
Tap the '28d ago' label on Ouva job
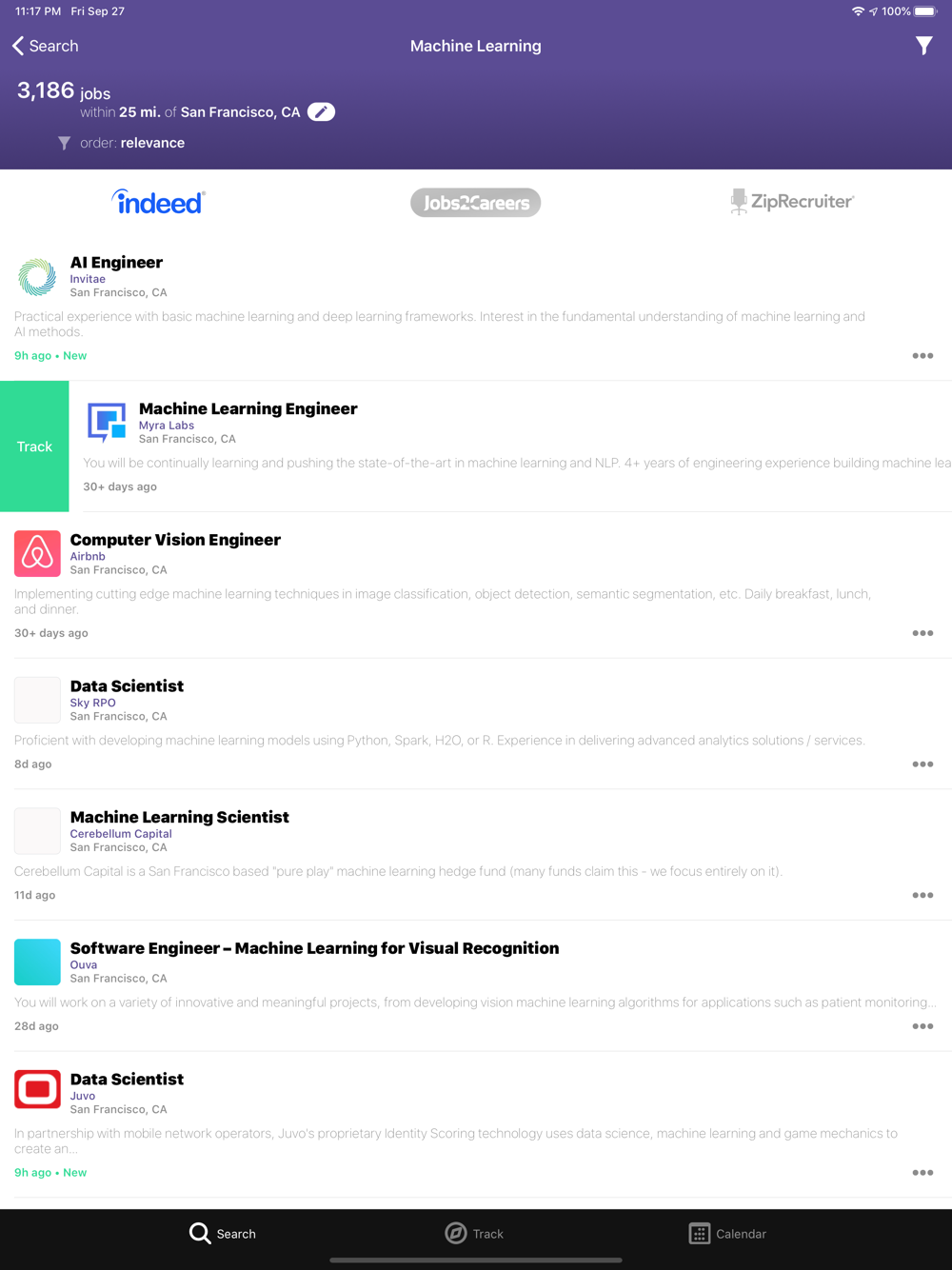coord(36,1026)
